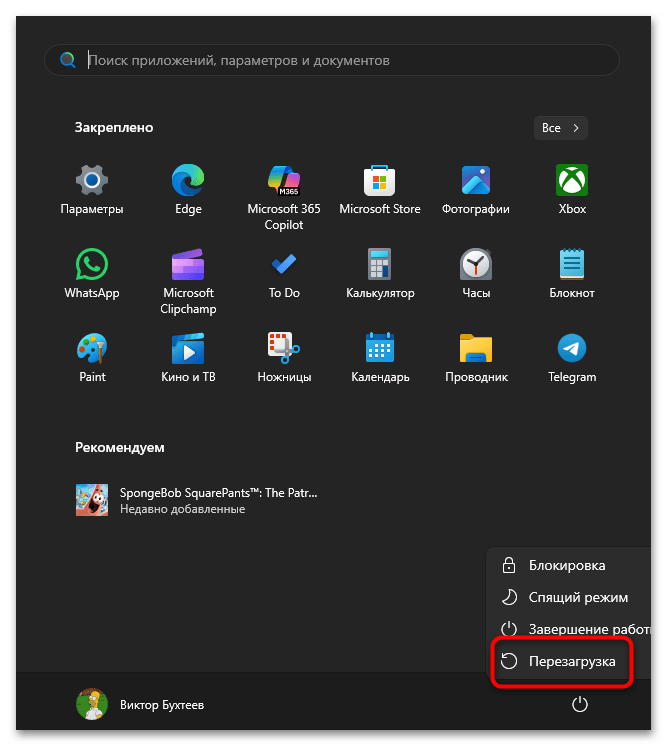667x746 pixels.
Task: Click Виктор Бухтеев user avatar
Action: (x=92, y=704)
